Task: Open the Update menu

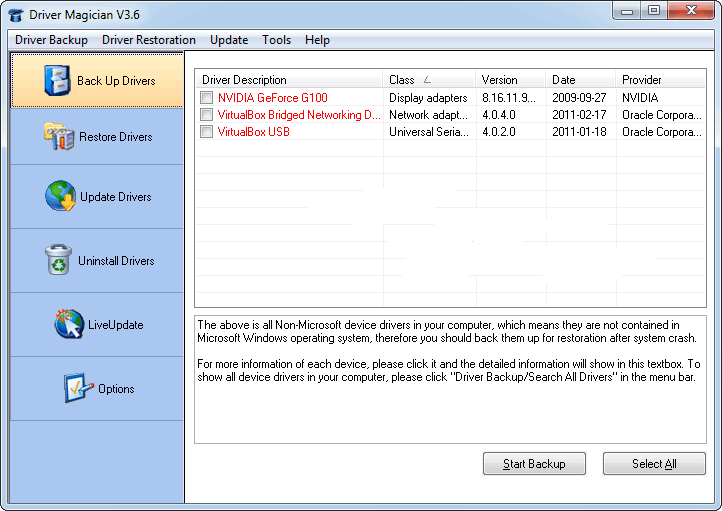Action: [229, 40]
